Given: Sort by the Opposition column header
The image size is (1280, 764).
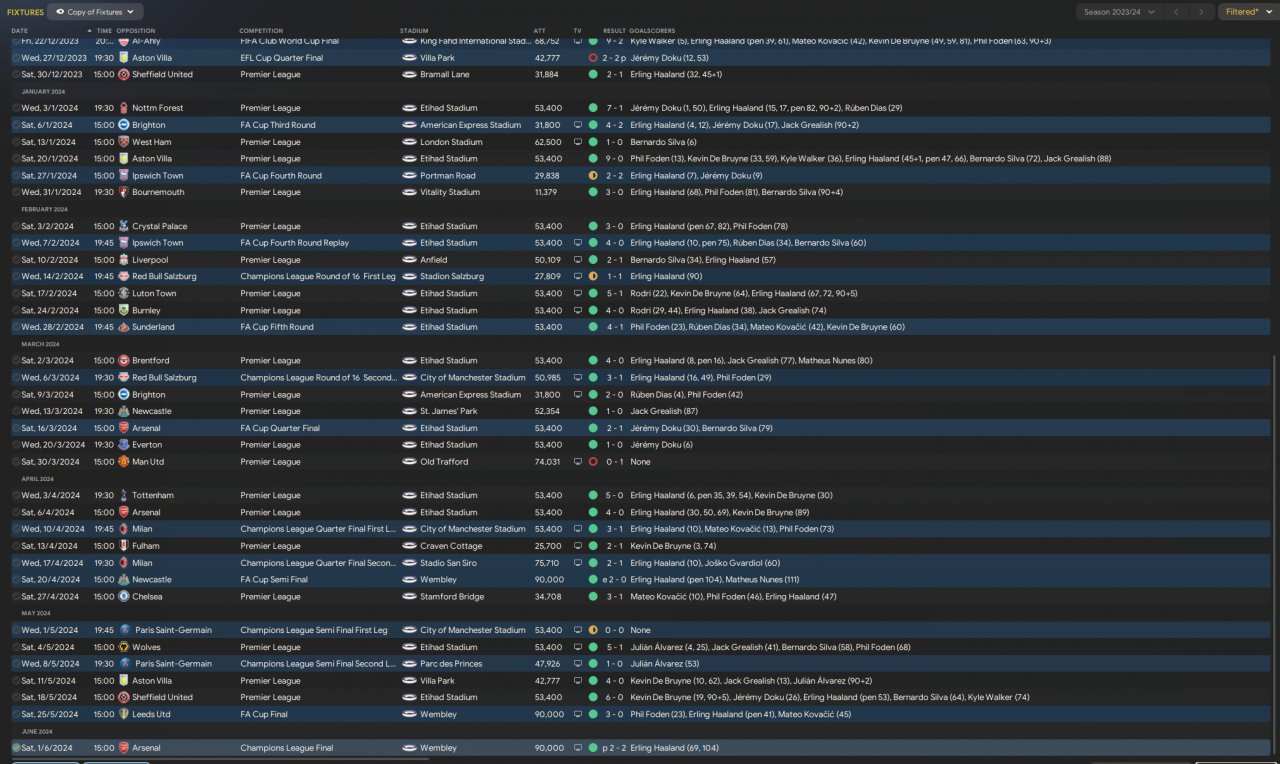Looking at the screenshot, I should click(x=136, y=31).
